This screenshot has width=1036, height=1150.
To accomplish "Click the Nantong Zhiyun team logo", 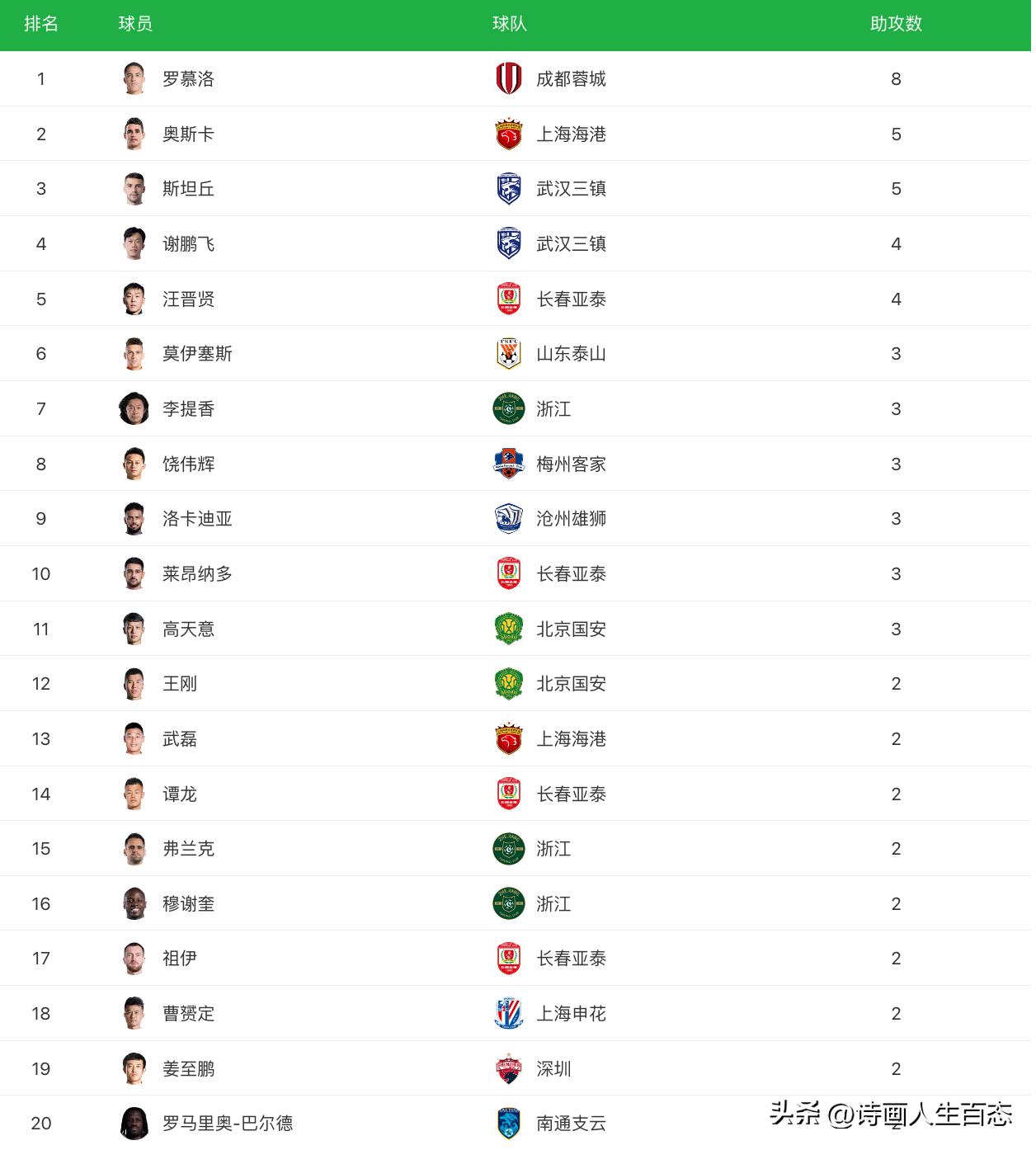I will tap(509, 1123).
